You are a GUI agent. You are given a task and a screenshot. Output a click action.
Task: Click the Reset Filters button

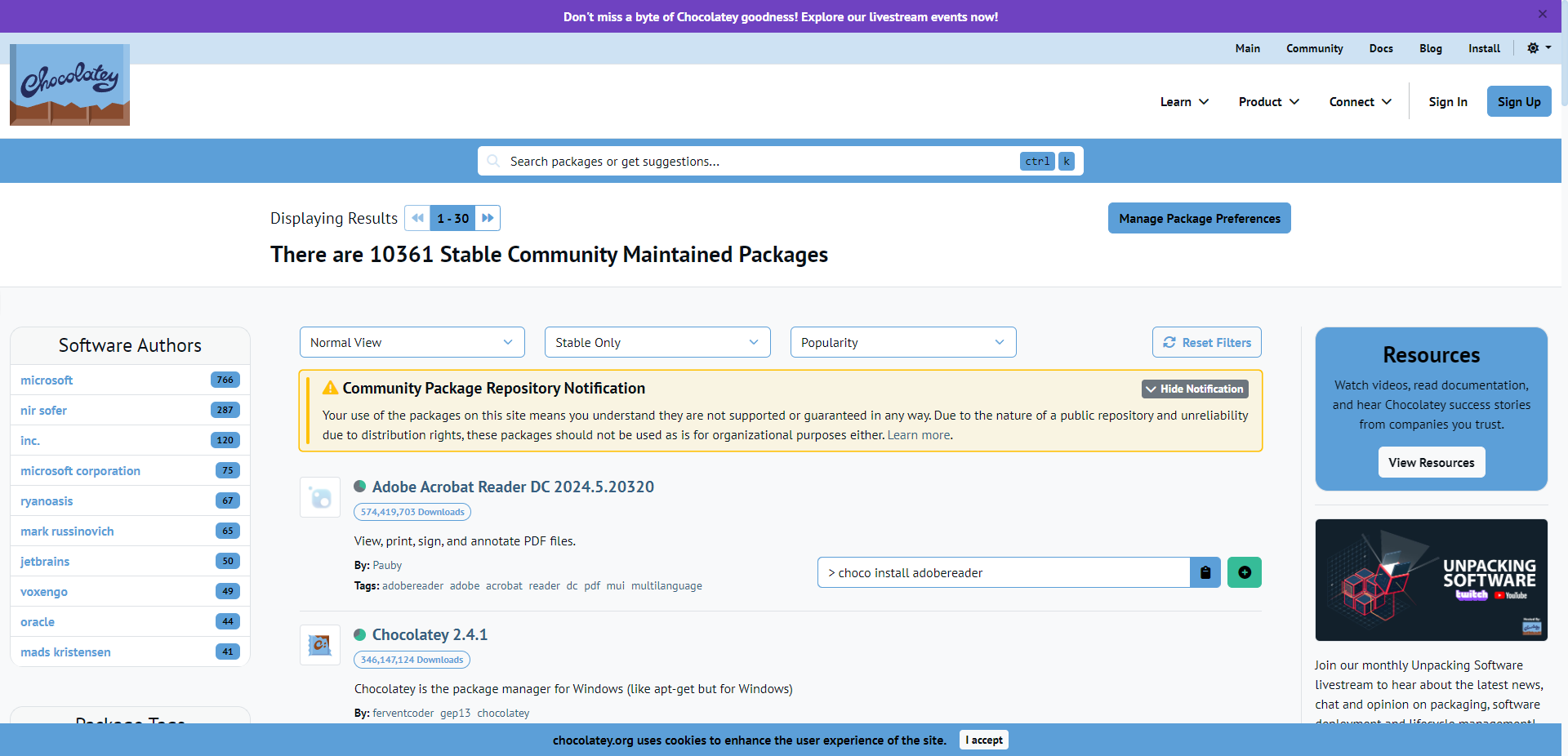click(1206, 342)
